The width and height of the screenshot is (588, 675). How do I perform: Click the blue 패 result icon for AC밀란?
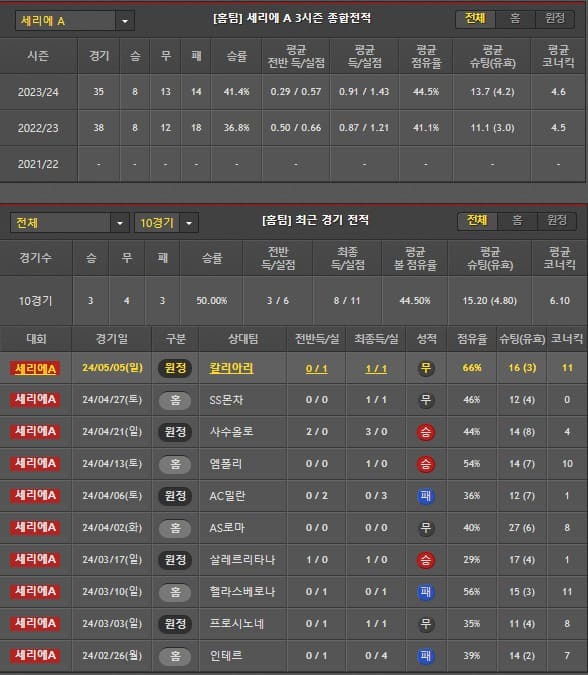coord(426,496)
